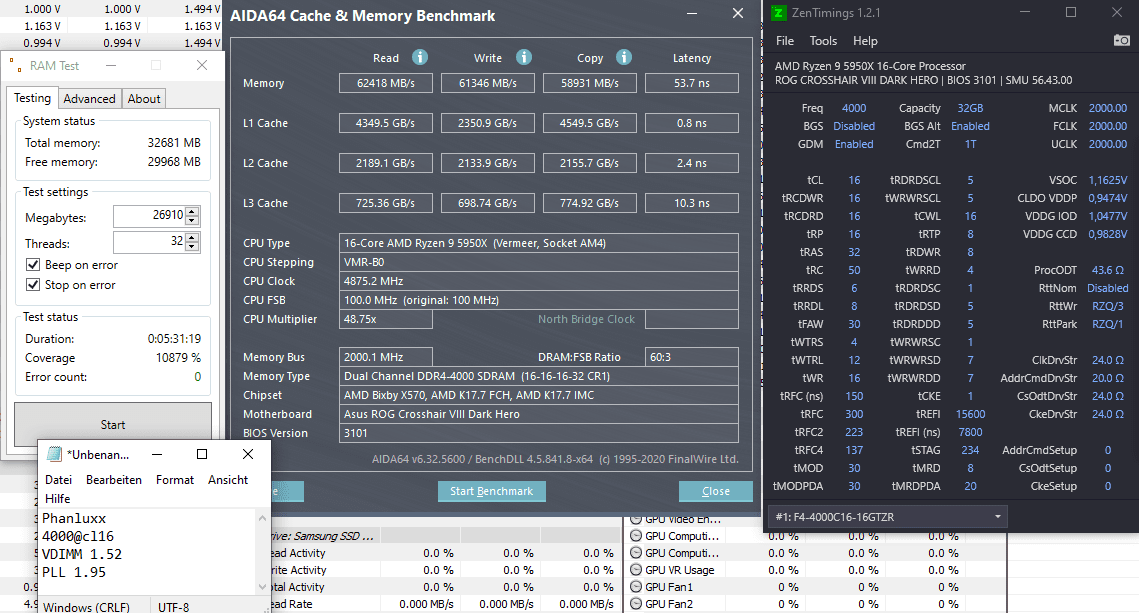1139x613 pixels.
Task: Click the Notepad scrollbar down arrow
Action: [x=262, y=587]
